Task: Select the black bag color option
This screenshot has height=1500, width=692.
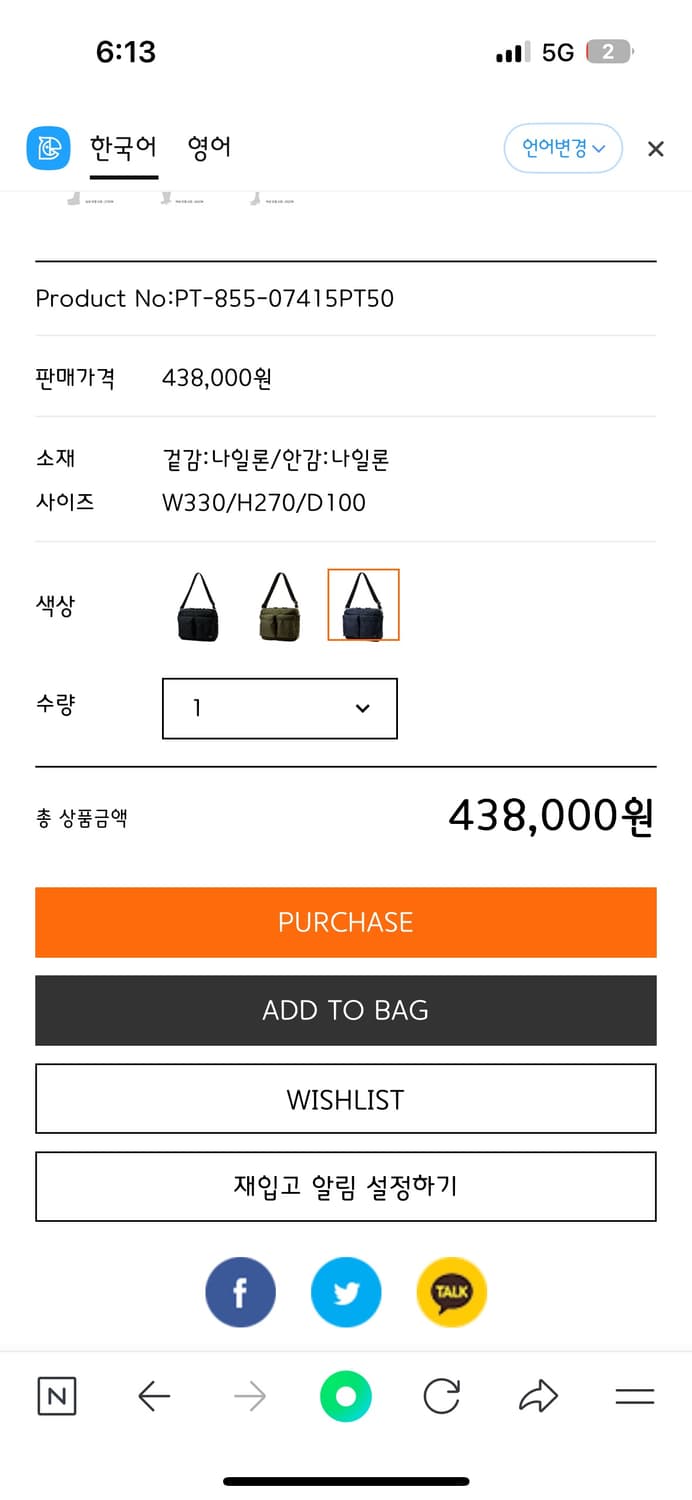Action: coord(199,605)
